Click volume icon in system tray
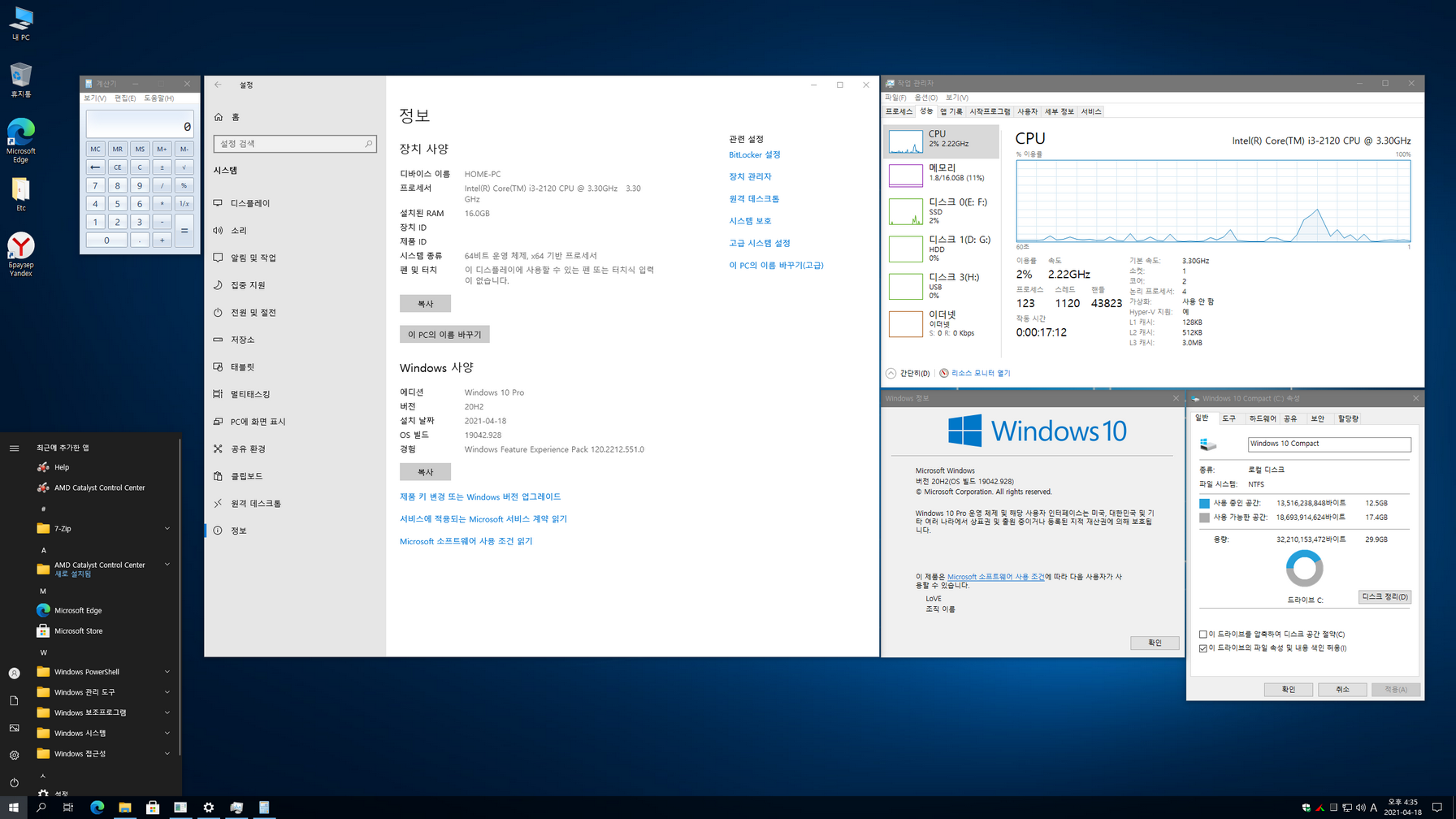This screenshot has width=1456, height=819. pyautogui.click(x=1361, y=808)
